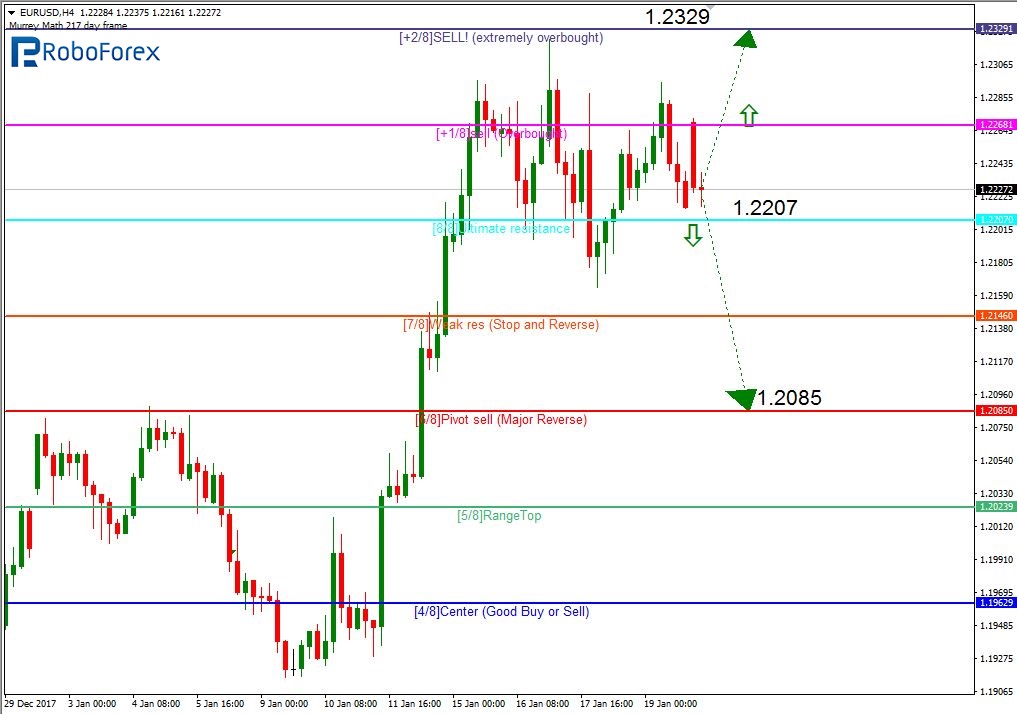Screen dimensions: 1017x714
Task: Click the 11 Jan 16:00 time label
Action: (414, 704)
